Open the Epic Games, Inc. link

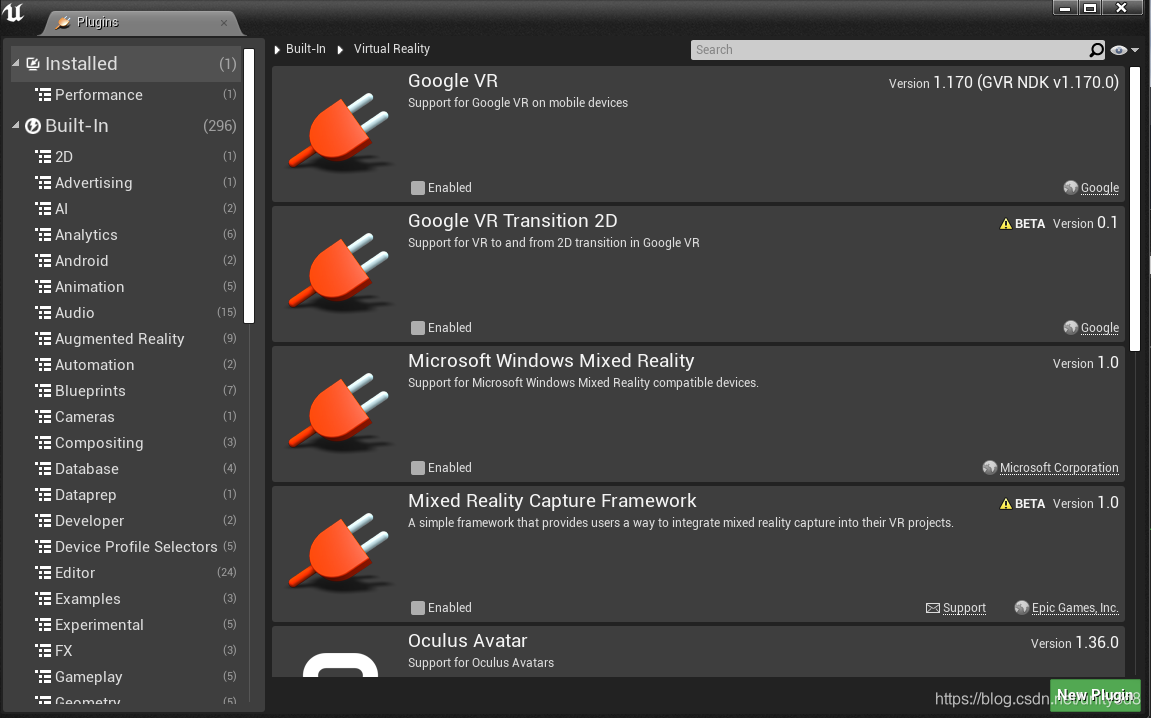tap(1075, 608)
